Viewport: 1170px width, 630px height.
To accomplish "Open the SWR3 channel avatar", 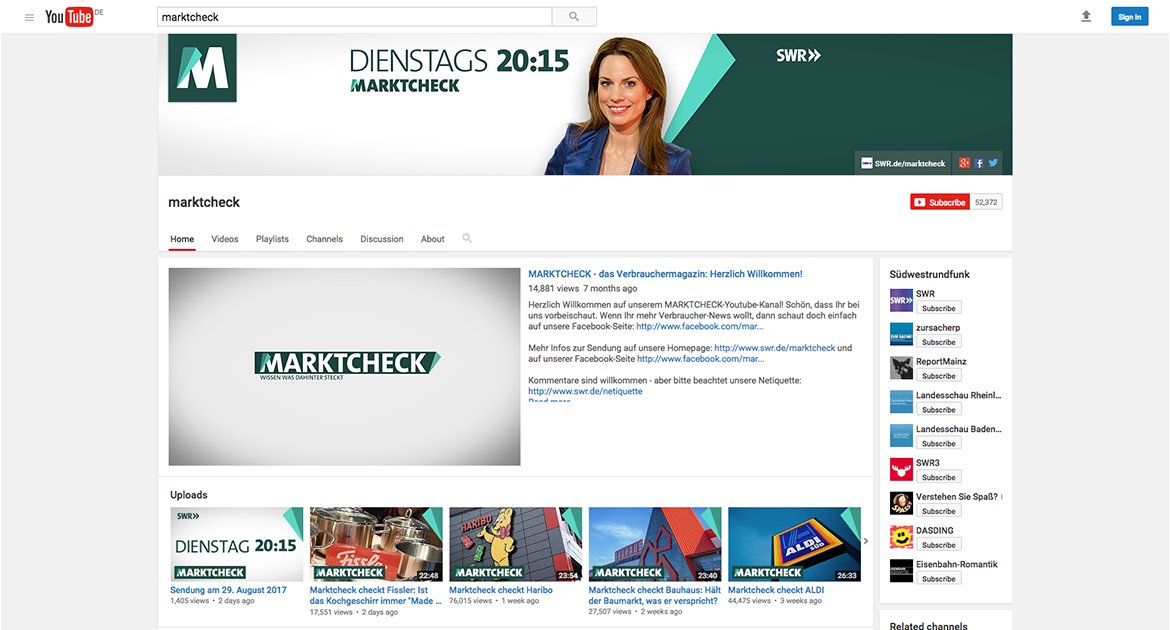I will click(901, 470).
